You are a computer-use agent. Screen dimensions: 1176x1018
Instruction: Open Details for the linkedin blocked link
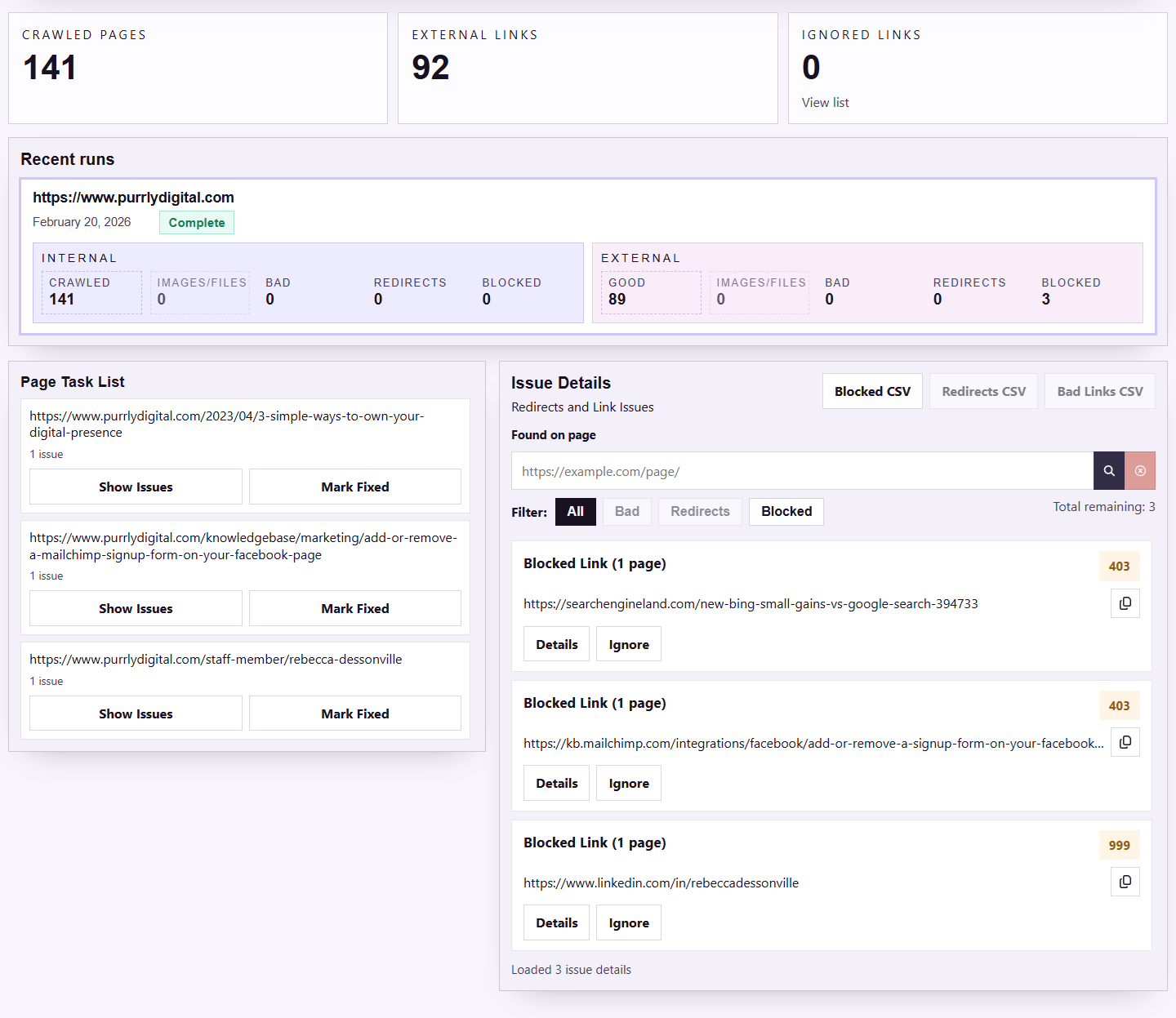click(556, 922)
